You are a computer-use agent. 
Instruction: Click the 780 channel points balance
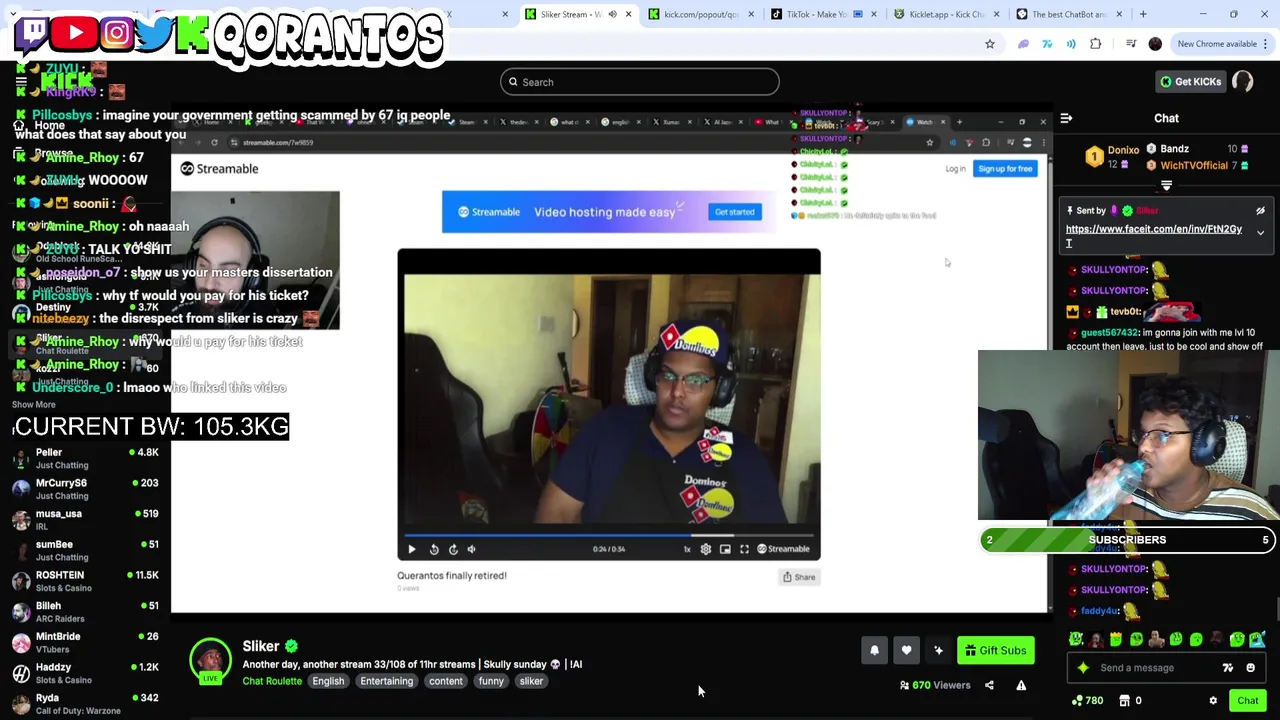click(x=1087, y=701)
